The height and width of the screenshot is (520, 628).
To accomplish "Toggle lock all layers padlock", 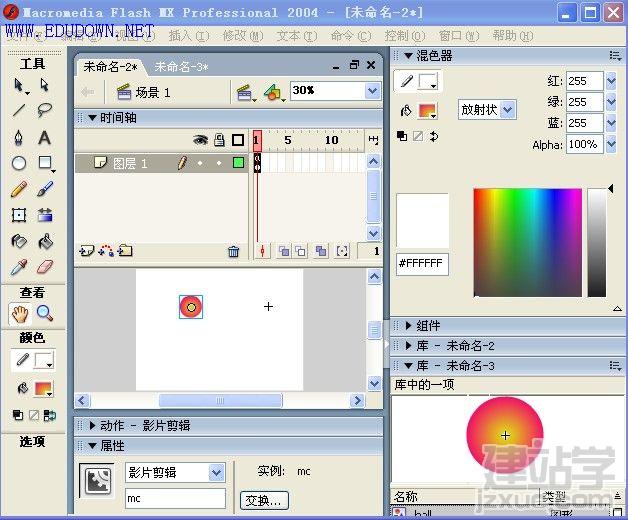I will [219, 140].
